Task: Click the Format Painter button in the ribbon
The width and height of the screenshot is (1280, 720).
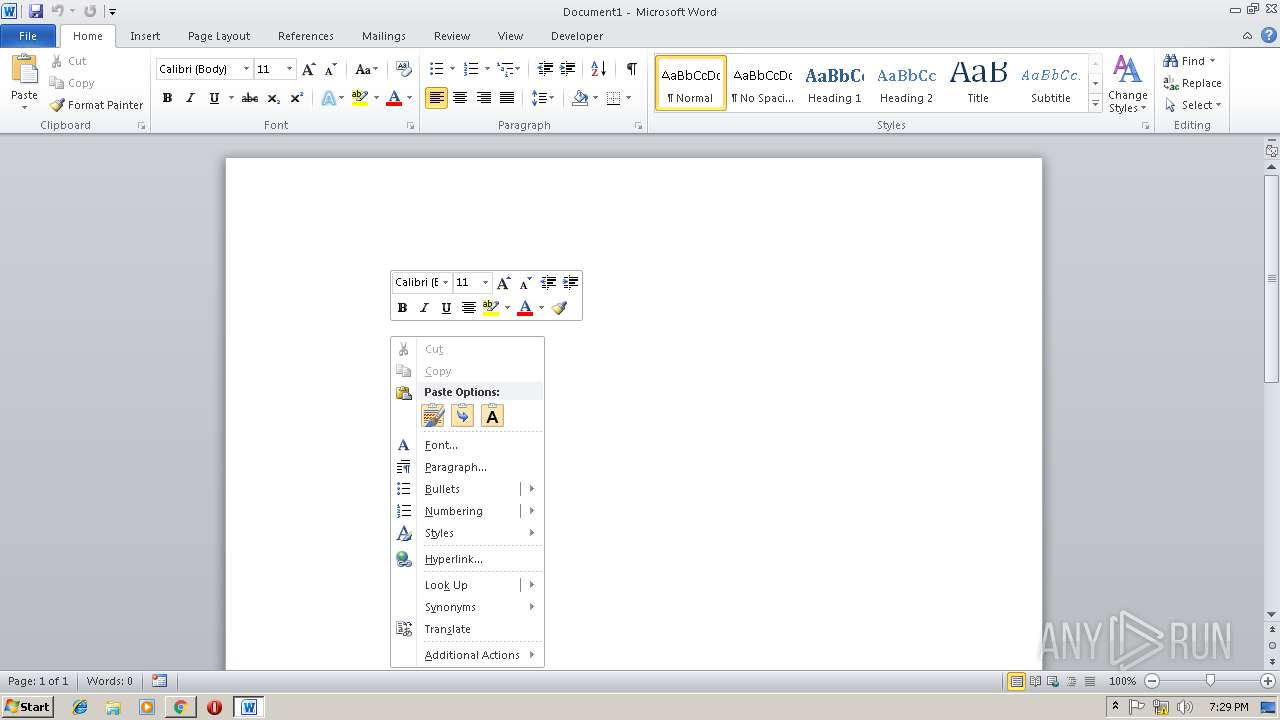Action: click(x=97, y=105)
